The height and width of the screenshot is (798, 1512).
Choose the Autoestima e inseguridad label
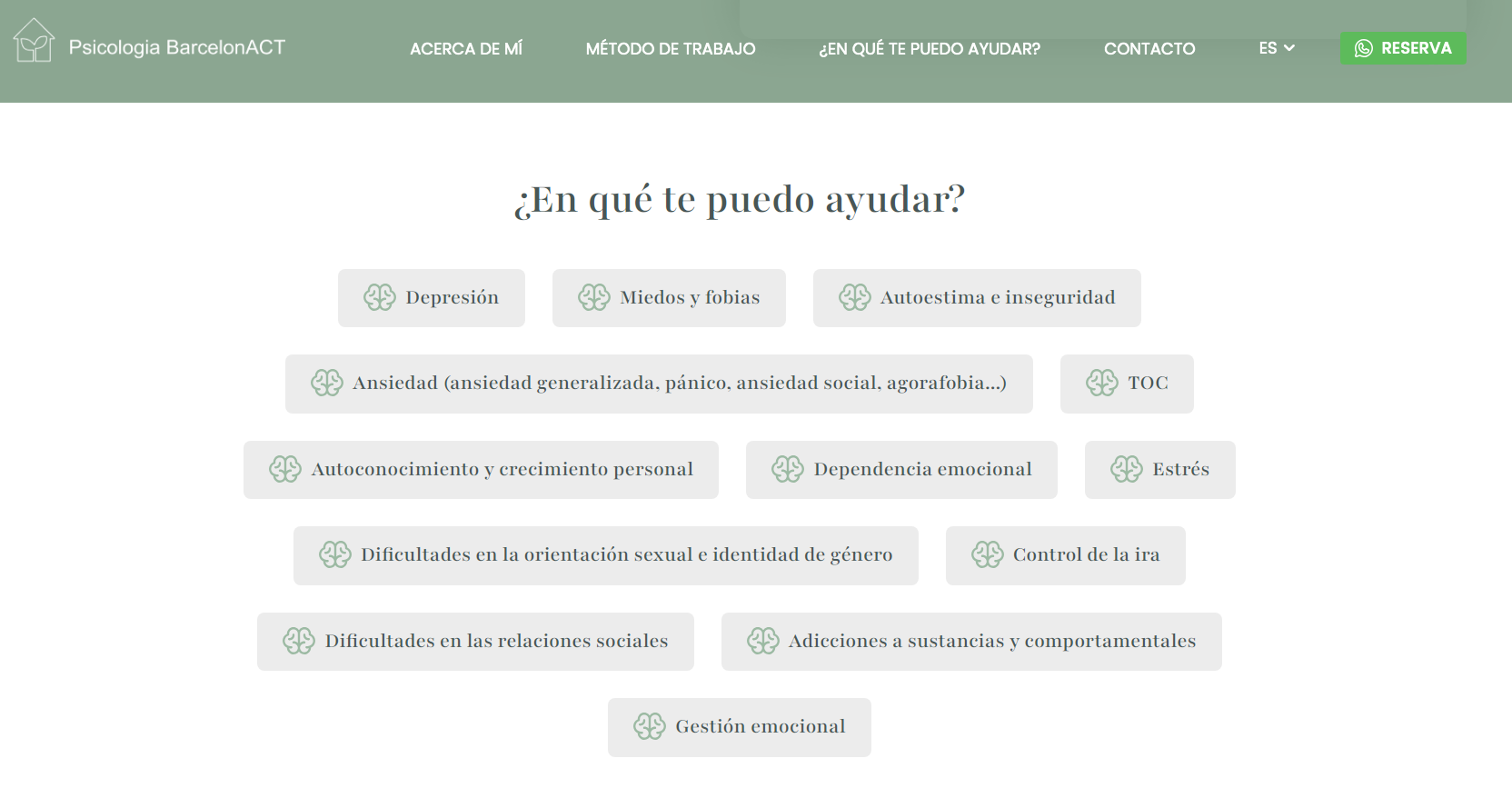pyautogui.click(x=998, y=297)
